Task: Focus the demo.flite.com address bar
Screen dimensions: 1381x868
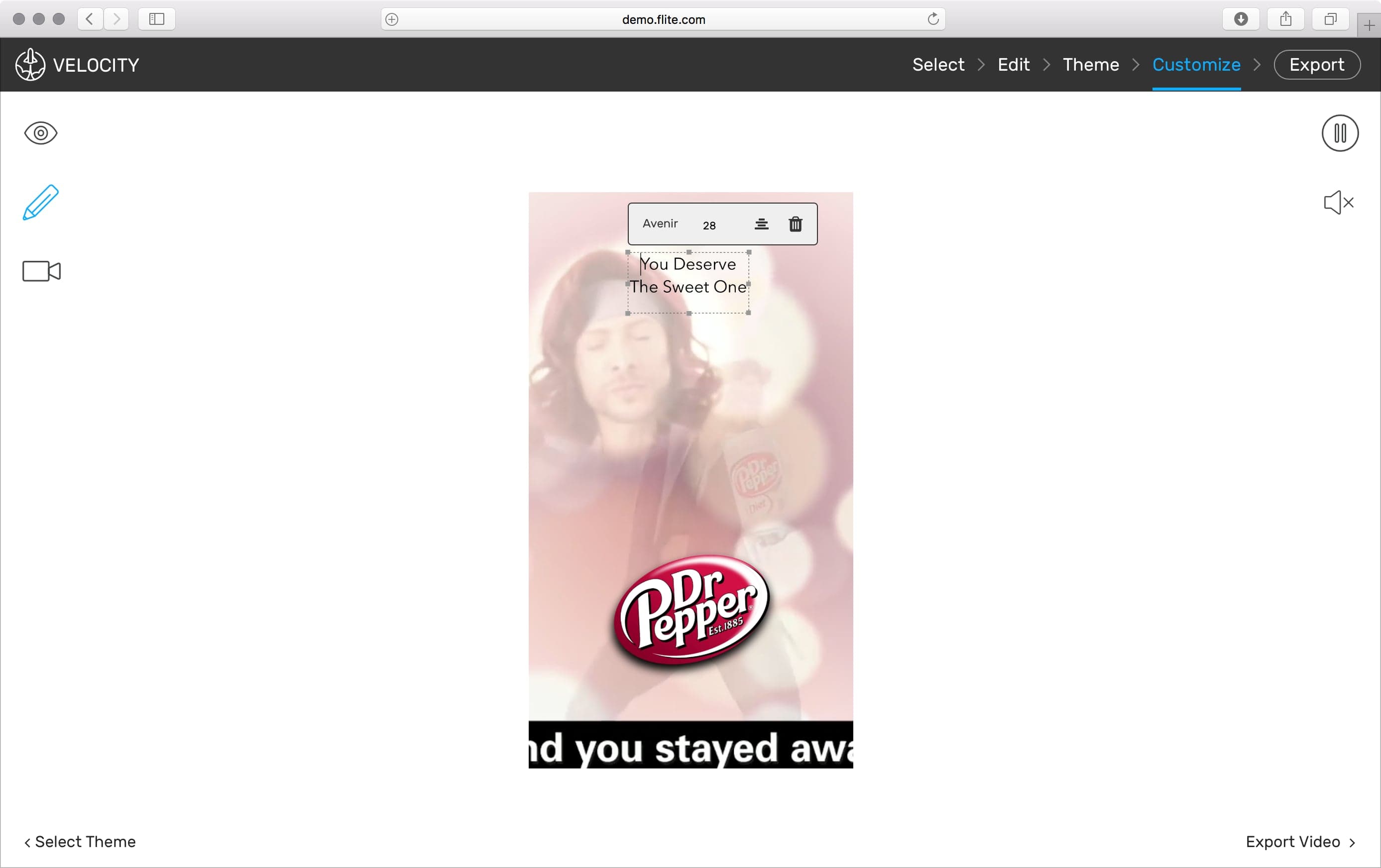Action: pos(663,19)
